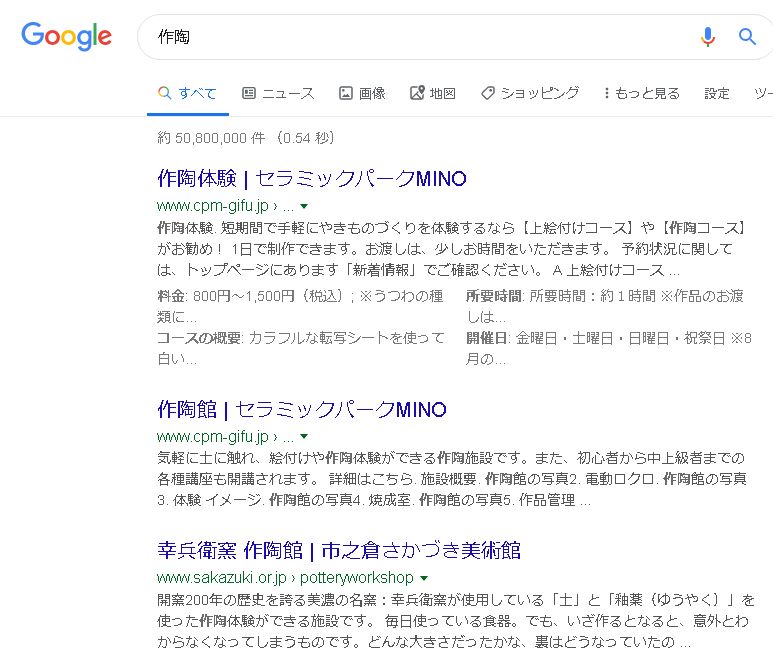The height and width of the screenshot is (665, 773).
Task: Open 作陶館 | セラミックパークMINO result
Action: pyautogui.click(x=302, y=410)
